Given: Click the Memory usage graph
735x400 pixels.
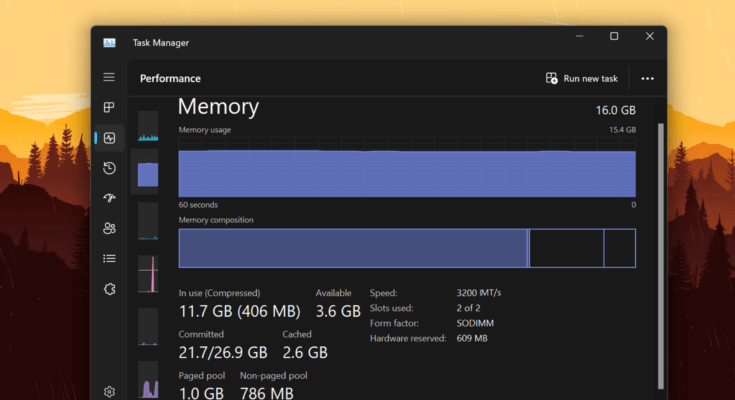Looking at the screenshot, I should pyautogui.click(x=407, y=167).
